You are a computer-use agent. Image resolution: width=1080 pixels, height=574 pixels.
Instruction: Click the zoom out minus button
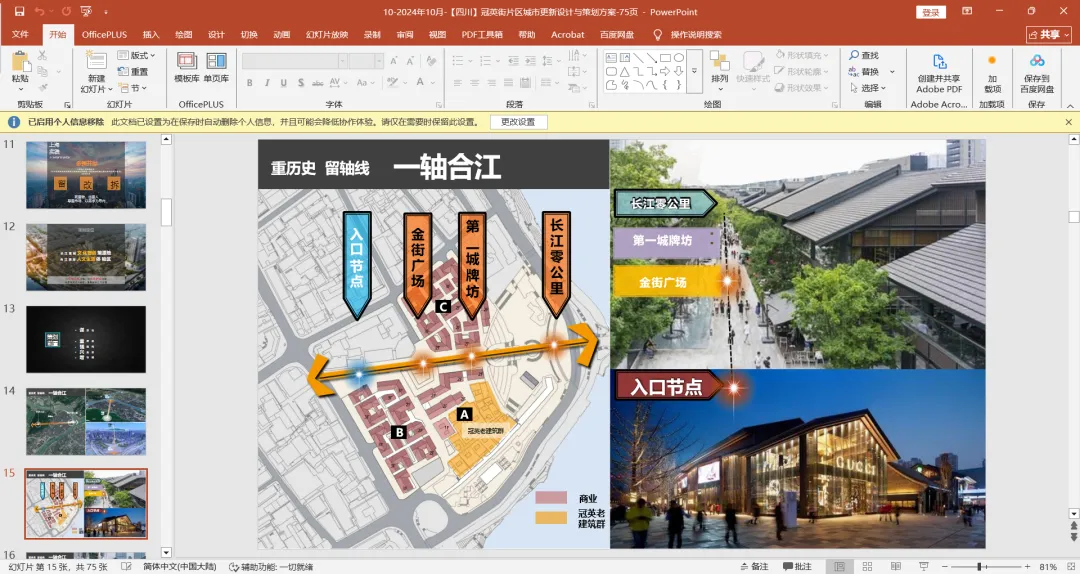(x=944, y=566)
